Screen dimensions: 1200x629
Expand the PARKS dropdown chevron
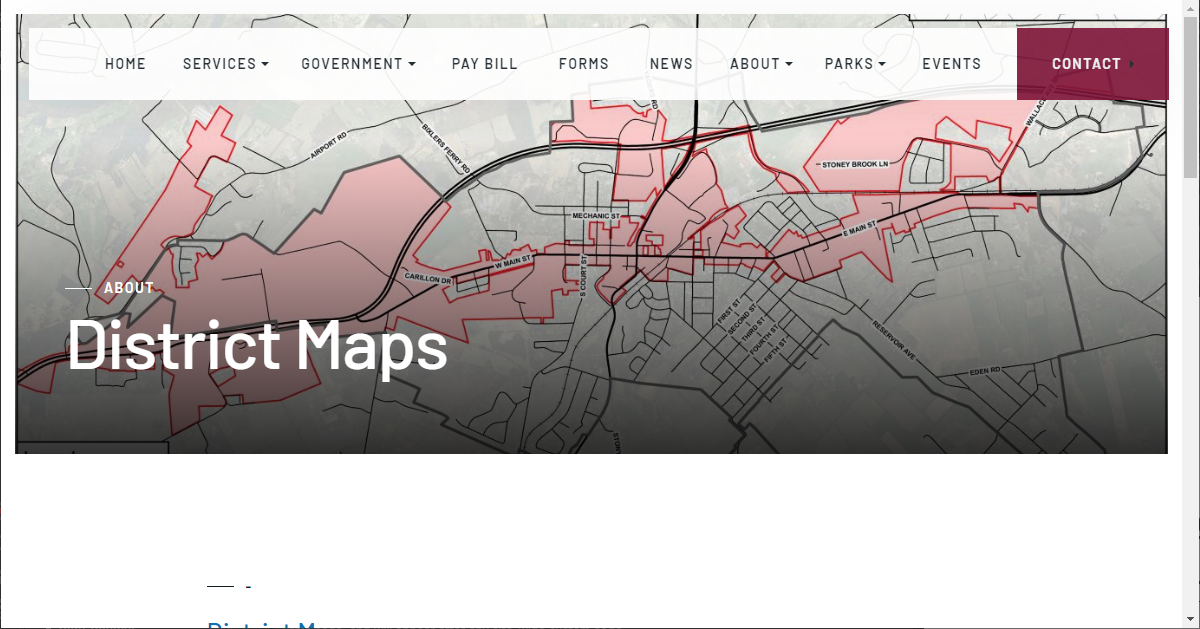[880, 64]
